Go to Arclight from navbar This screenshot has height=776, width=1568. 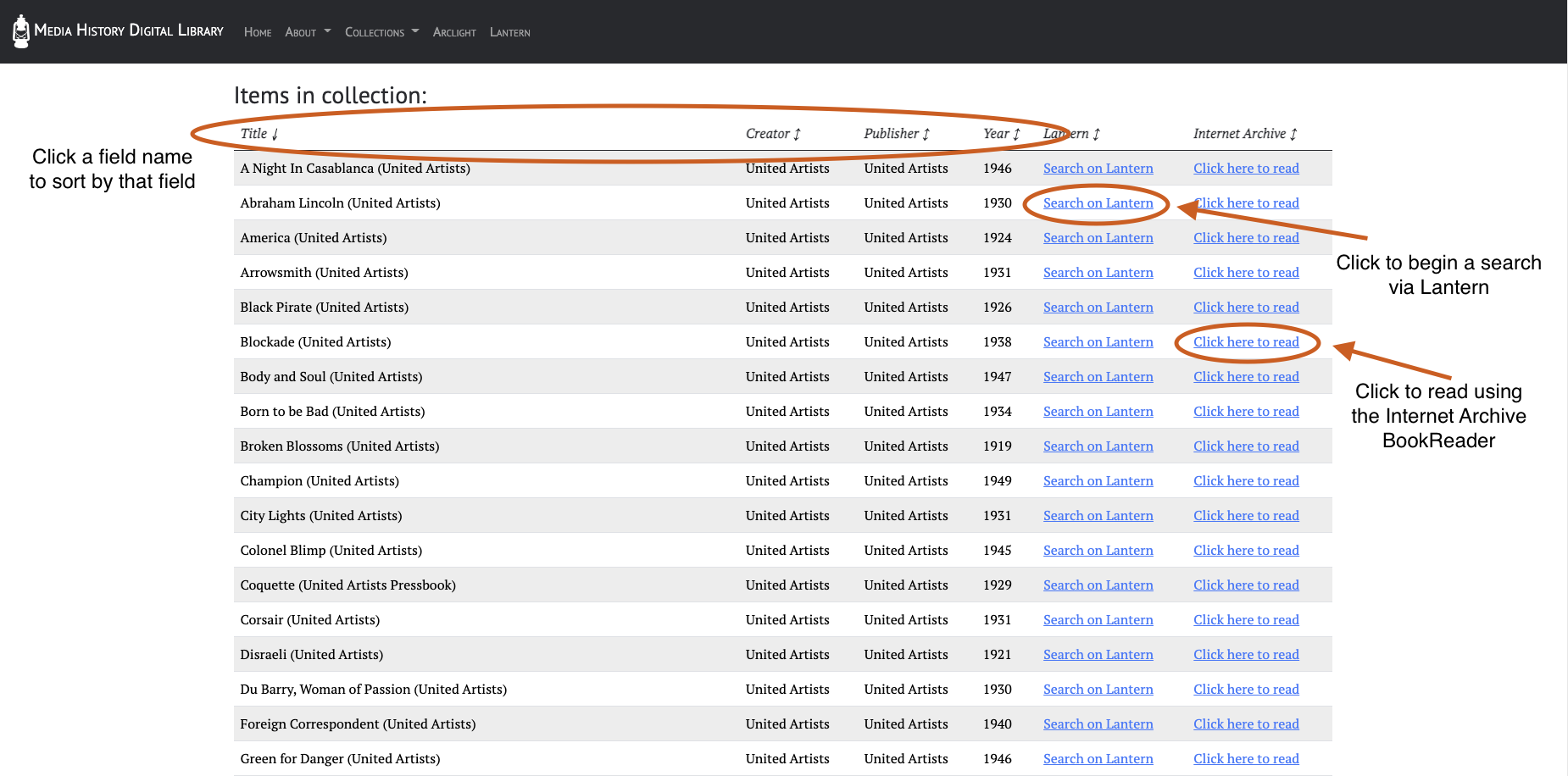(x=454, y=32)
